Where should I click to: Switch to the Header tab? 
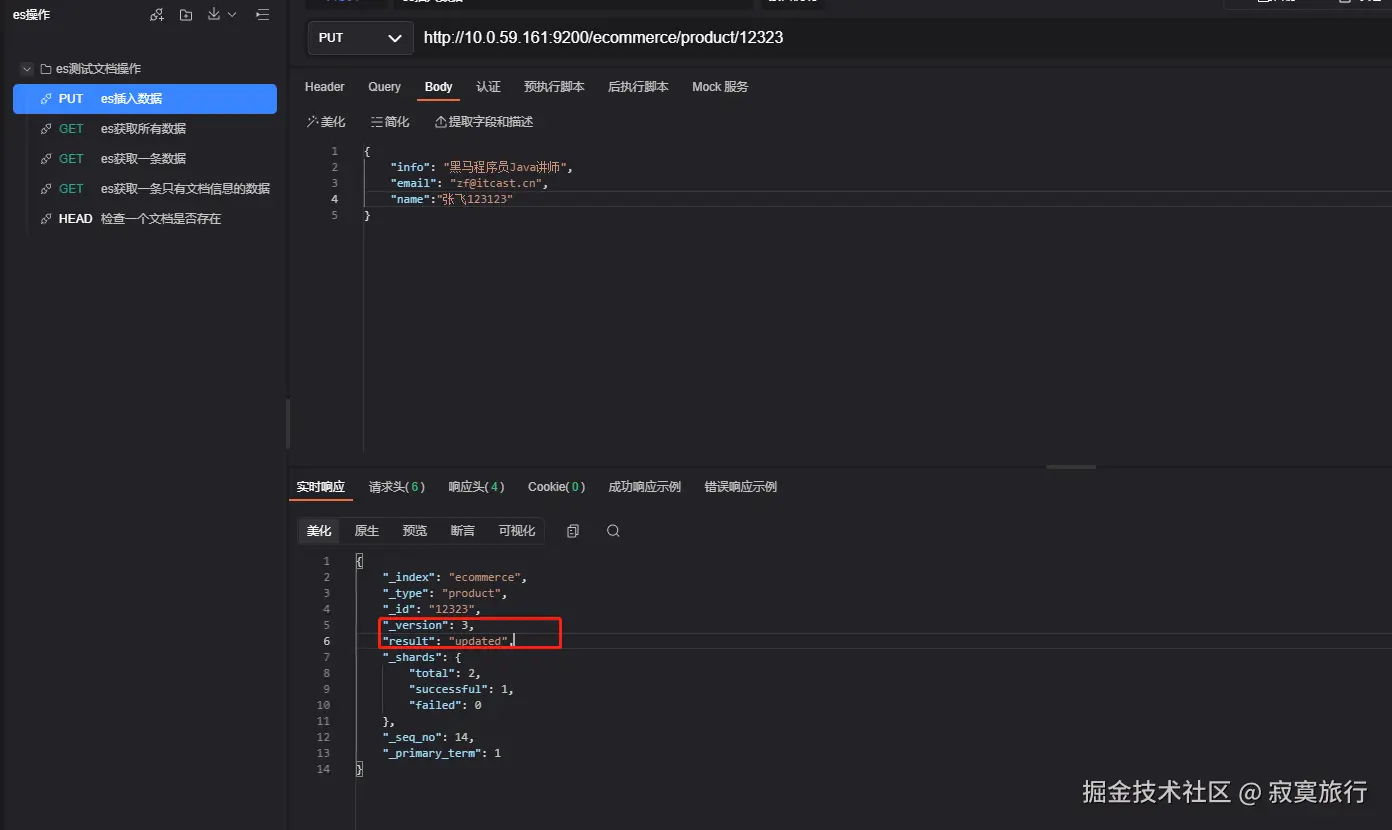[x=325, y=87]
